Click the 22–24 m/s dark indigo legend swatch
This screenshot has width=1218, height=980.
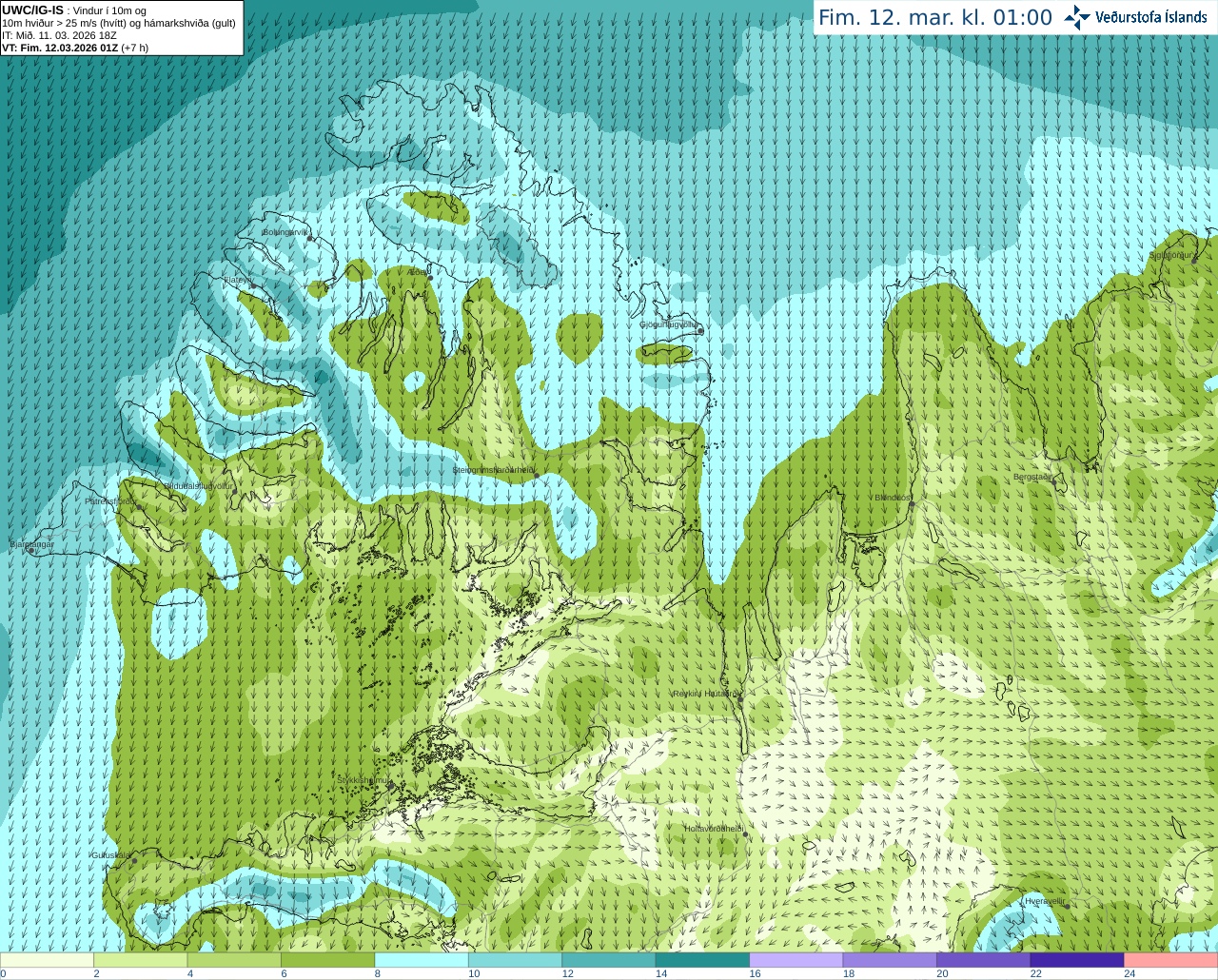(x=1077, y=960)
